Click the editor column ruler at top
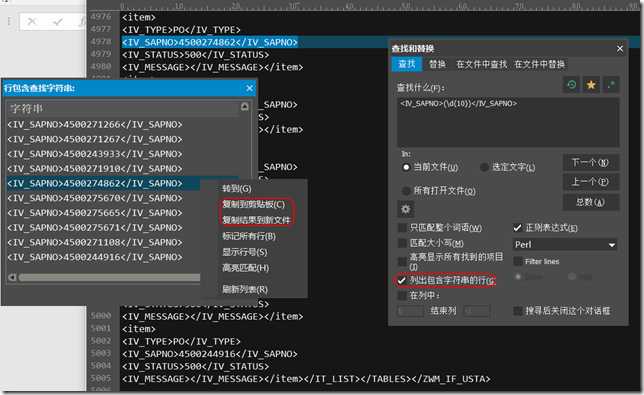 [380, 6]
